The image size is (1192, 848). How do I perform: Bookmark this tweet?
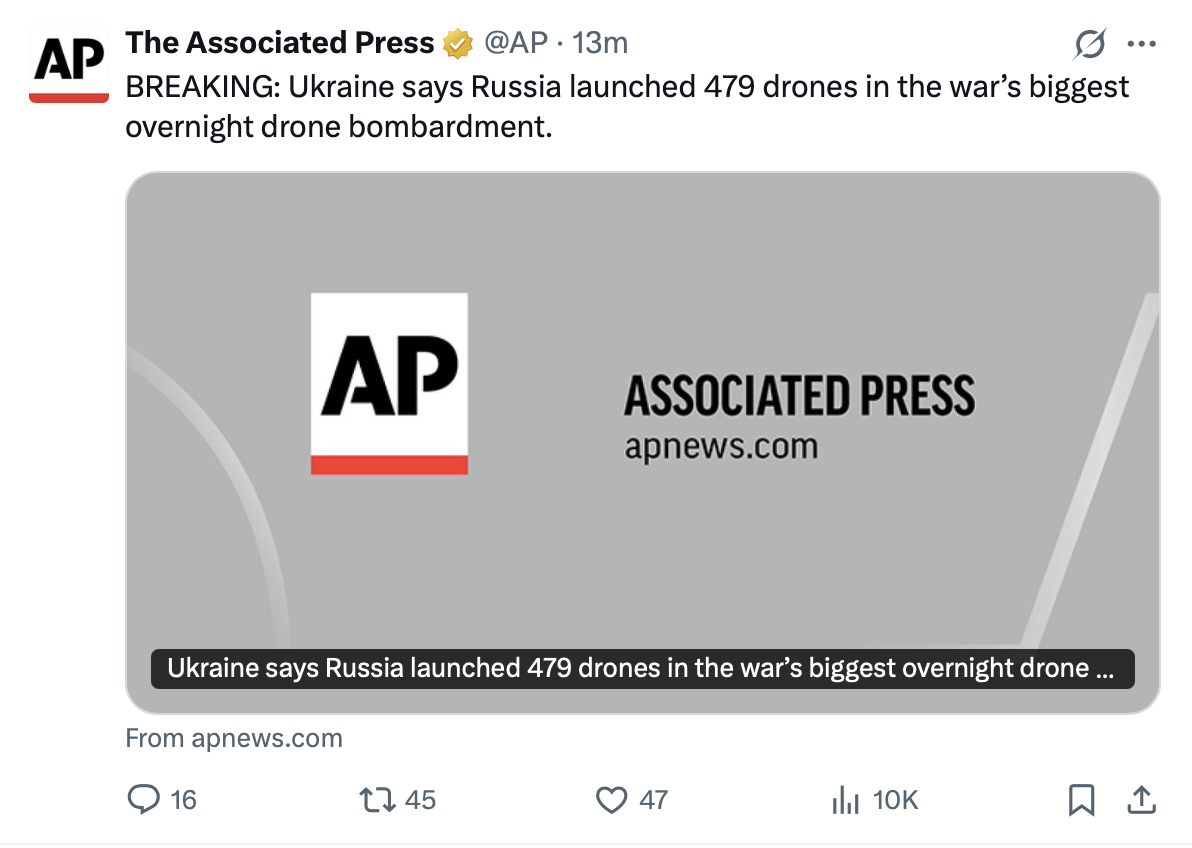coord(1081,800)
